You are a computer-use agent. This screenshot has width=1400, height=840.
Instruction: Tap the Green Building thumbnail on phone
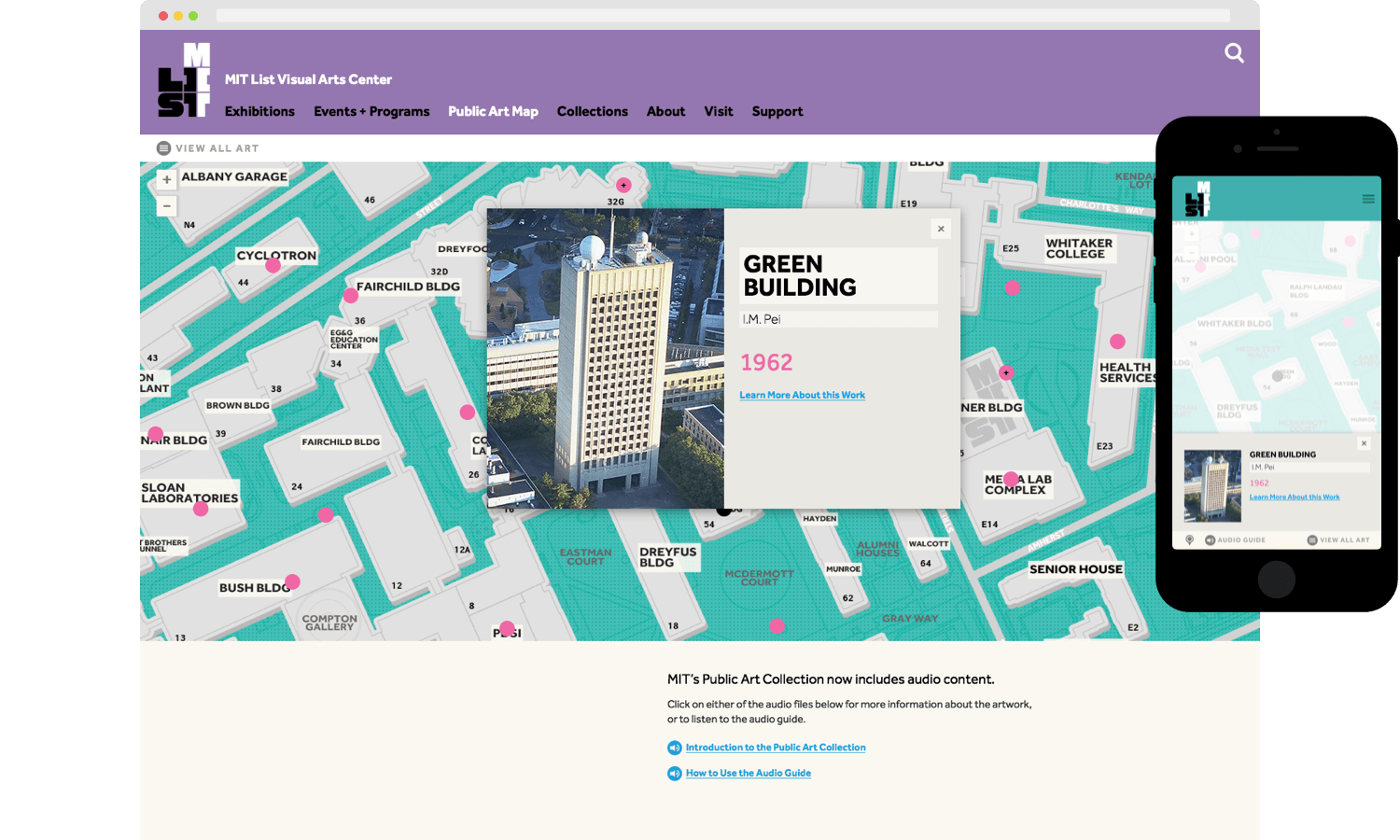pyautogui.click(x=1212, y=485)
